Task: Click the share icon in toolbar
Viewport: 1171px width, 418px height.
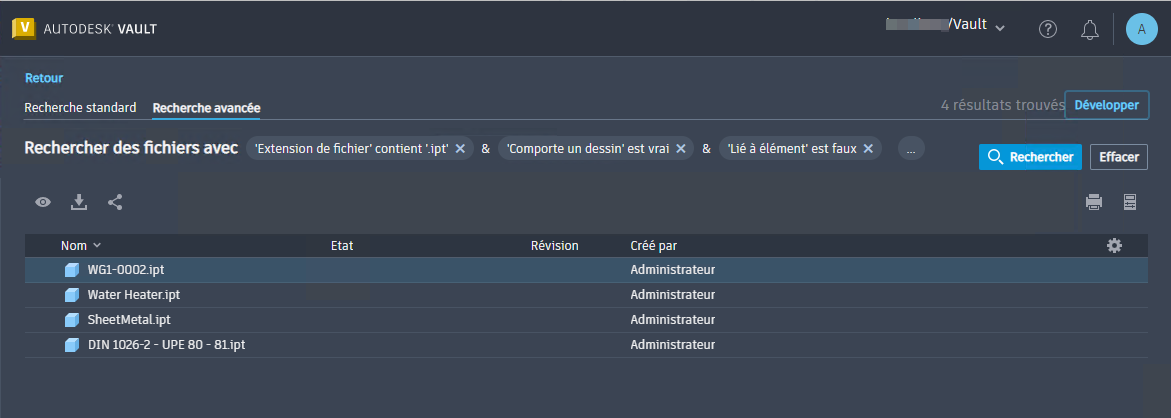Action: coord(115,202)
